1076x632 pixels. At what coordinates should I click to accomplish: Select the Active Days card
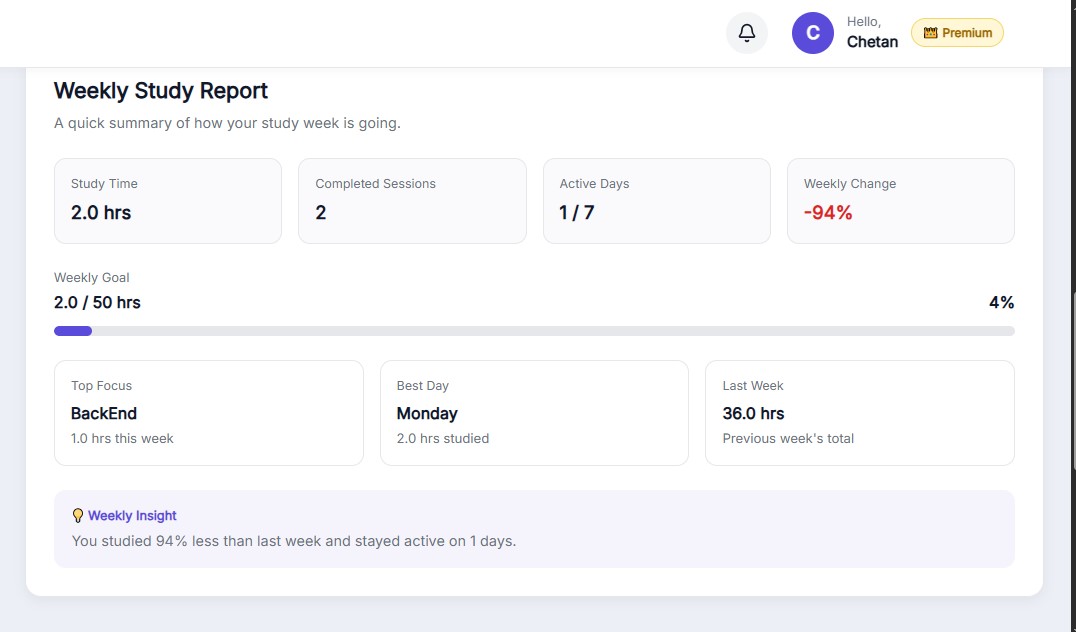[657, 201]
